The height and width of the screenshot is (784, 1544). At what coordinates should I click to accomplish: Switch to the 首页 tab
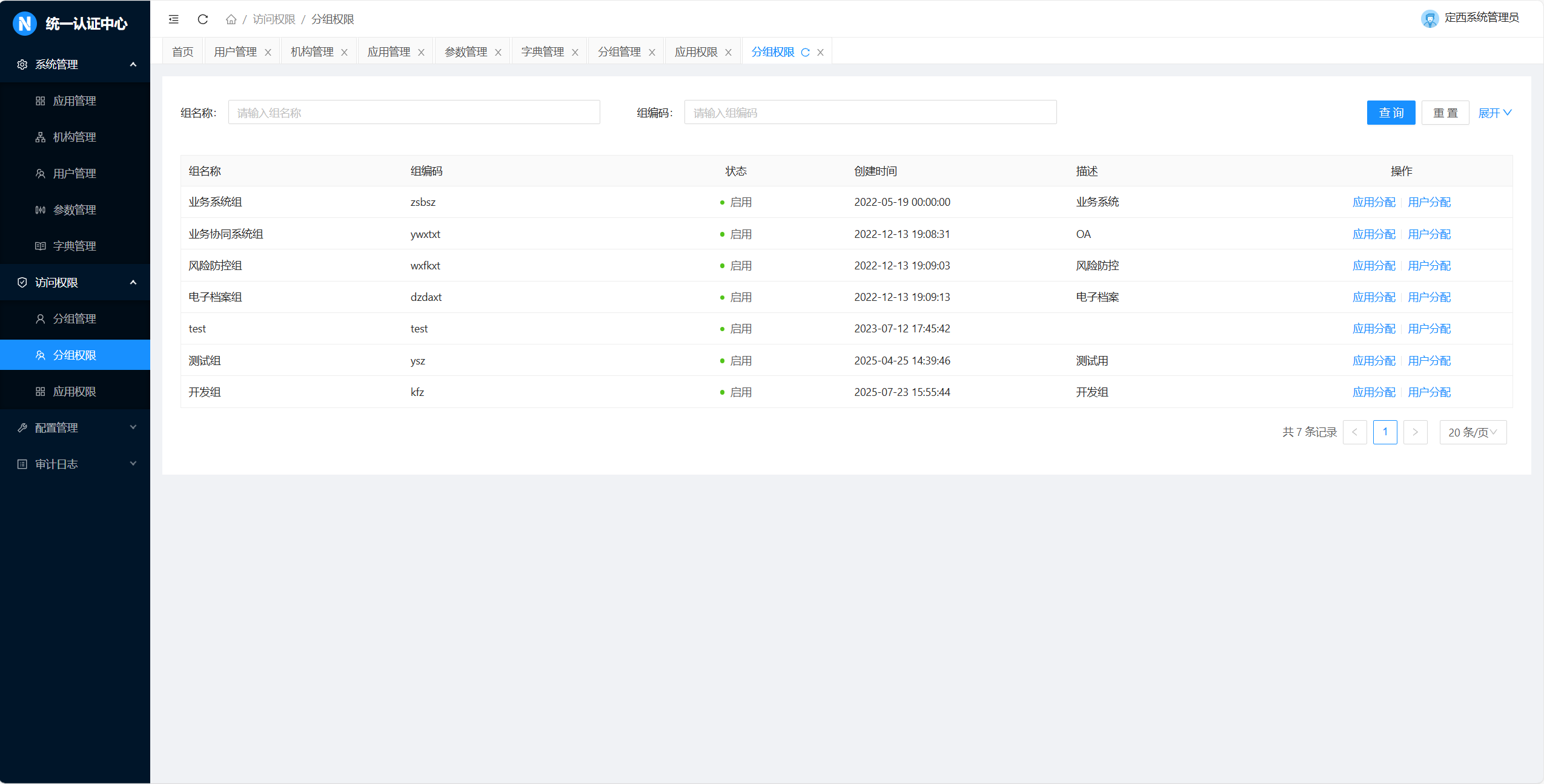point(182,53)
